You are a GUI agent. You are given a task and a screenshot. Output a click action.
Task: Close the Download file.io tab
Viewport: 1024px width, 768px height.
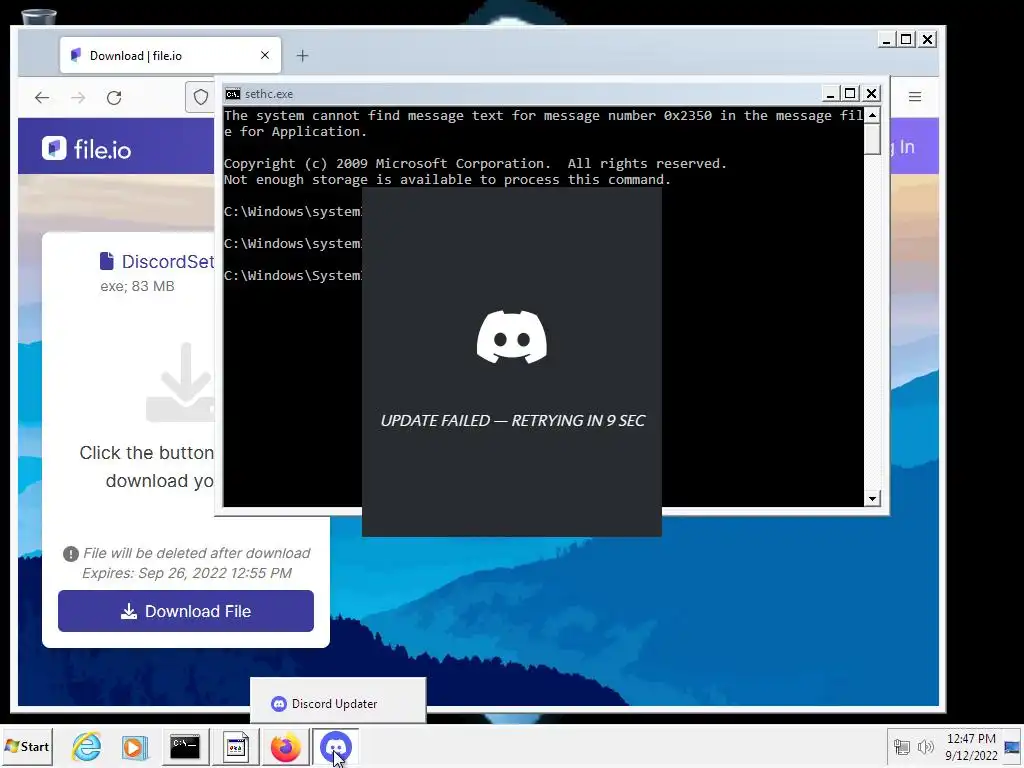point(264,56)
